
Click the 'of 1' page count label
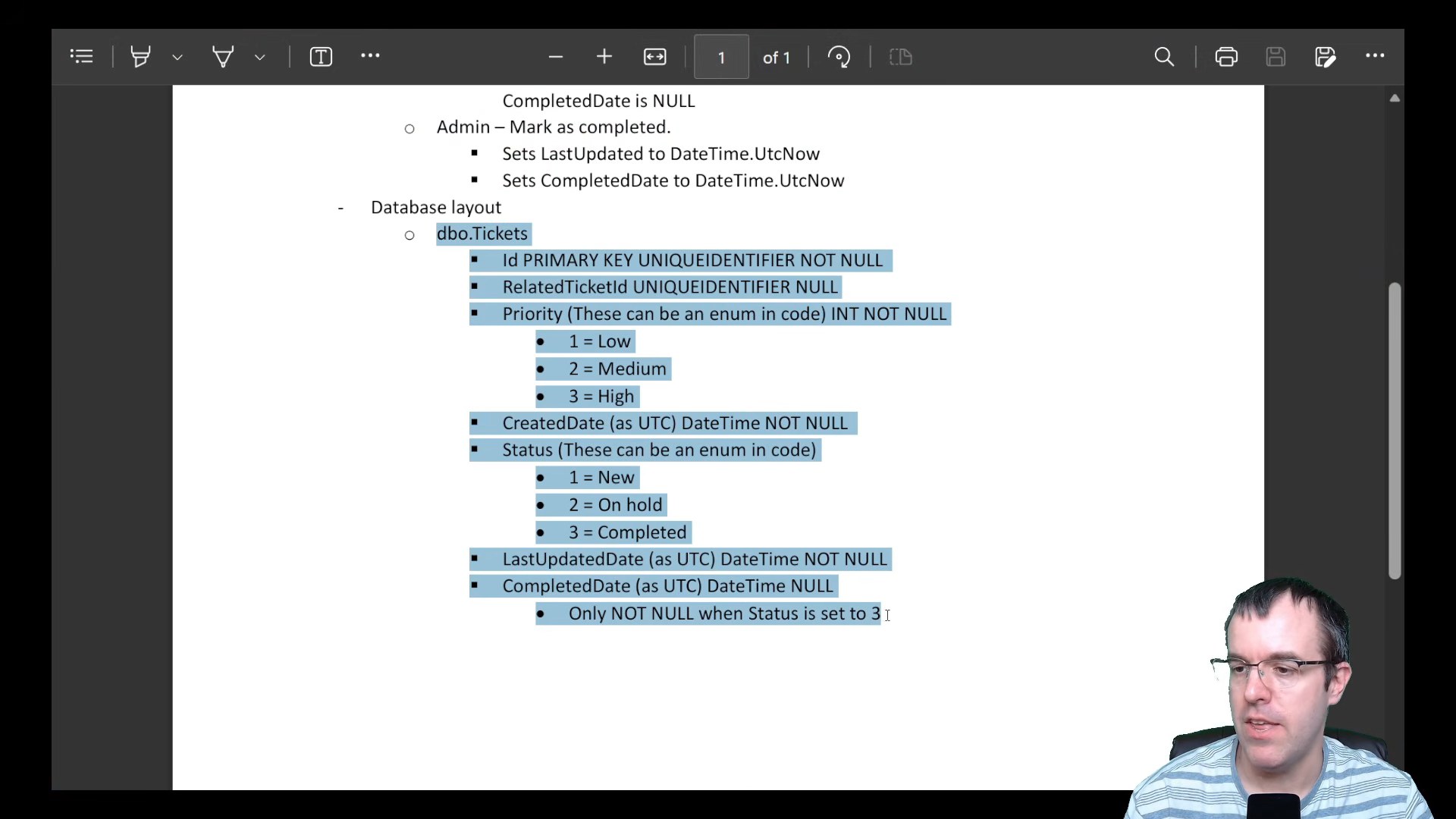pyautogui.click(x=777, y=58)
